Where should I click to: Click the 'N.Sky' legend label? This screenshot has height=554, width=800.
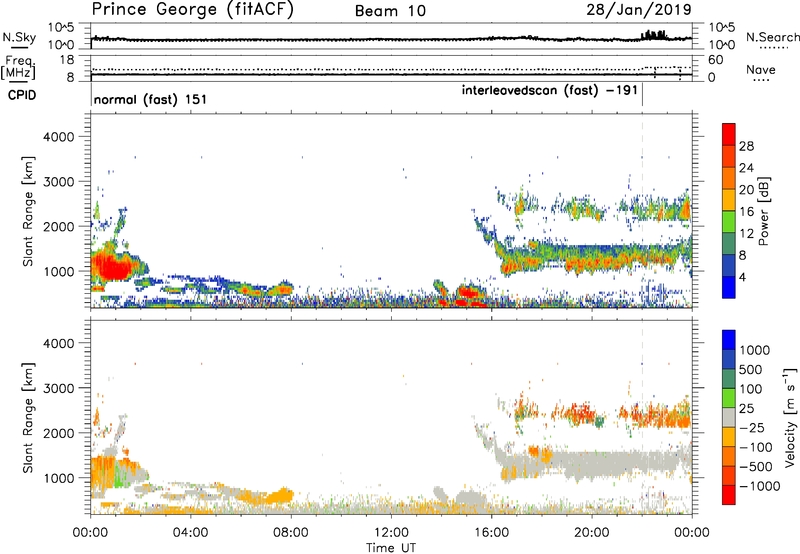[19, 37]
